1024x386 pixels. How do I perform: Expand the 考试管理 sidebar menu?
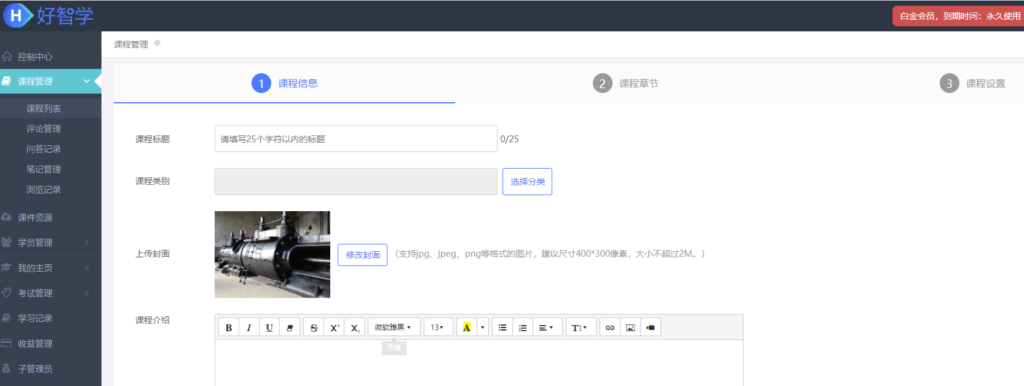[50, 293]
